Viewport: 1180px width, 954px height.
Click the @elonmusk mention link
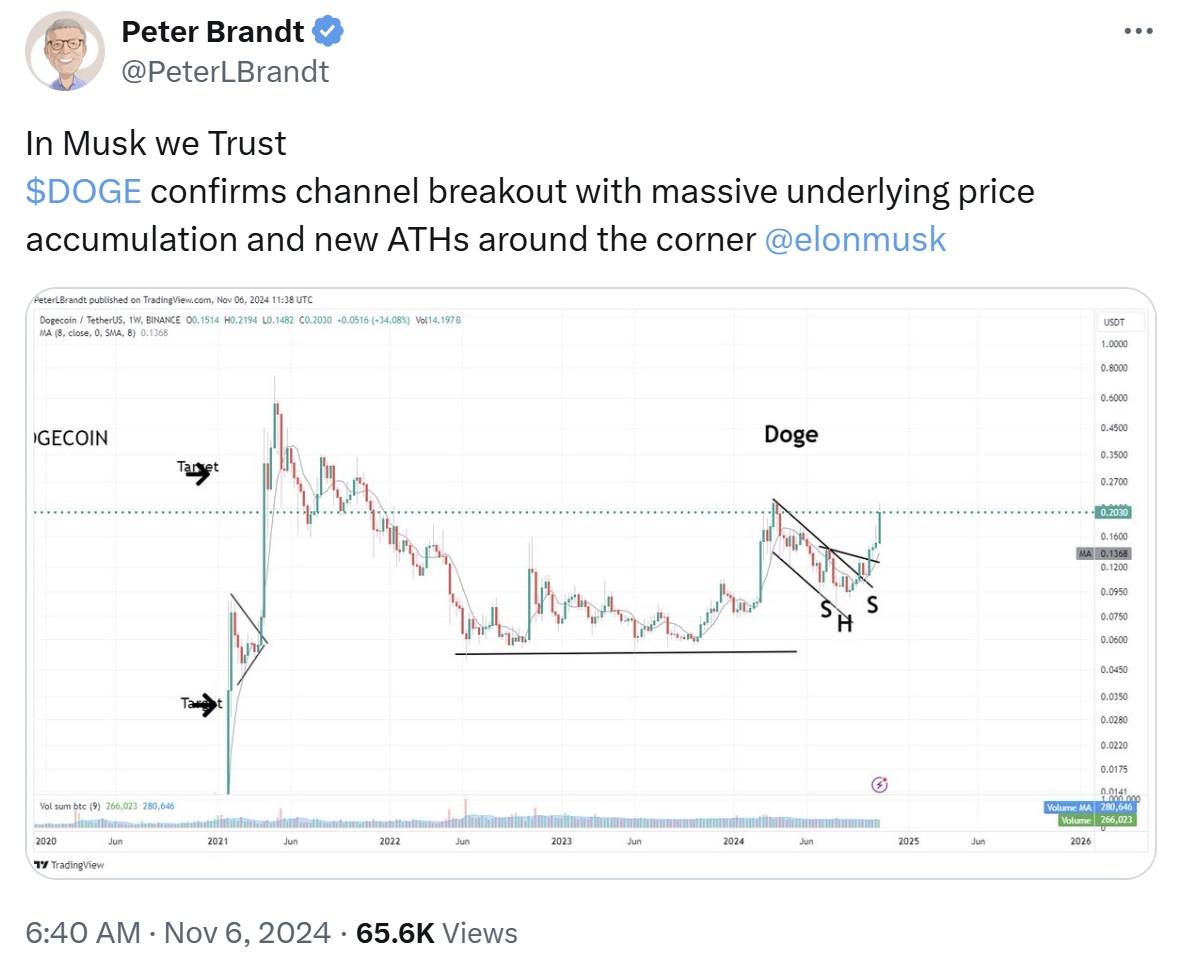856,239
